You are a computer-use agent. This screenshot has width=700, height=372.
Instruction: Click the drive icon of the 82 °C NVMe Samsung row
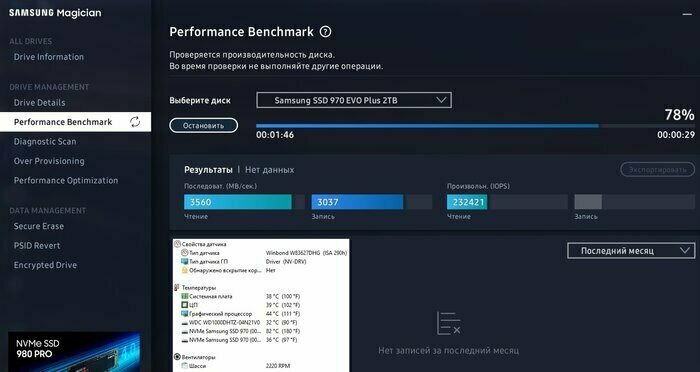point(185,331)
